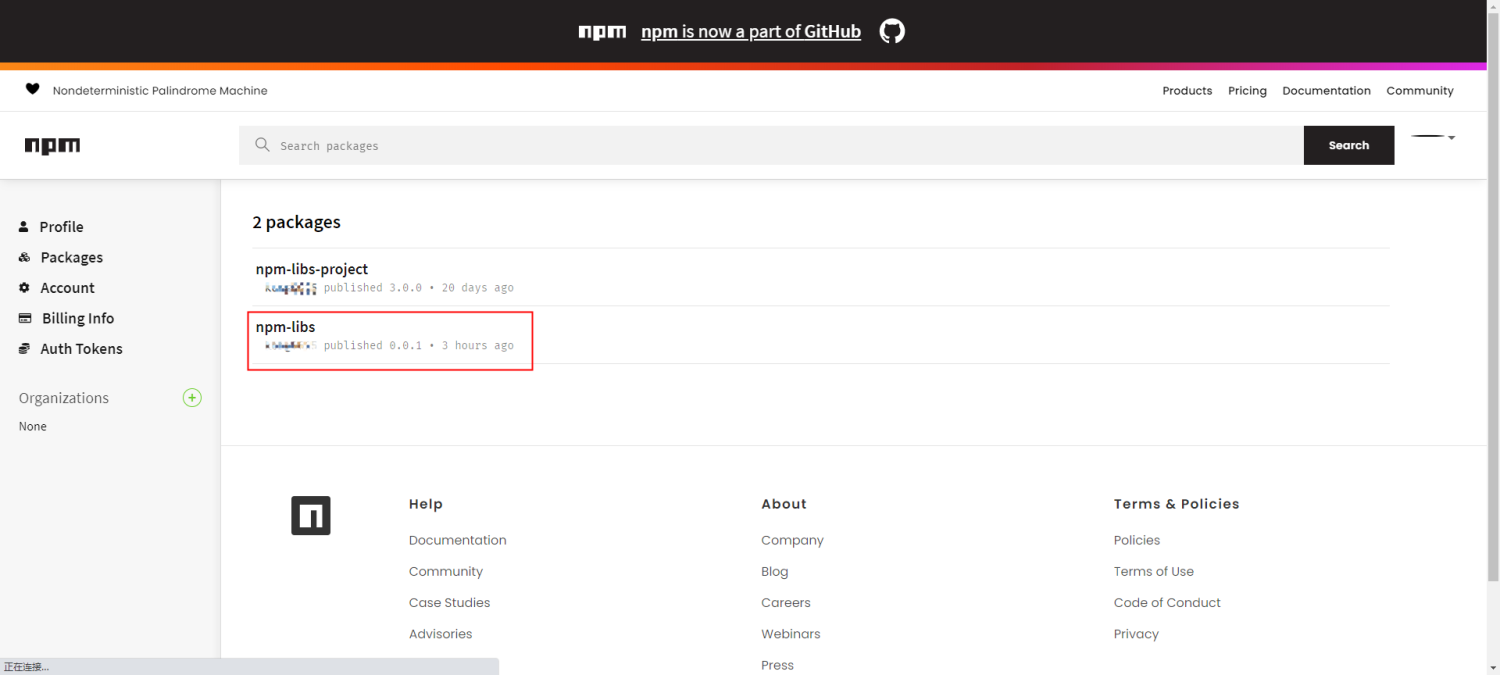Click the Billing Info card icon

(25, 318)
